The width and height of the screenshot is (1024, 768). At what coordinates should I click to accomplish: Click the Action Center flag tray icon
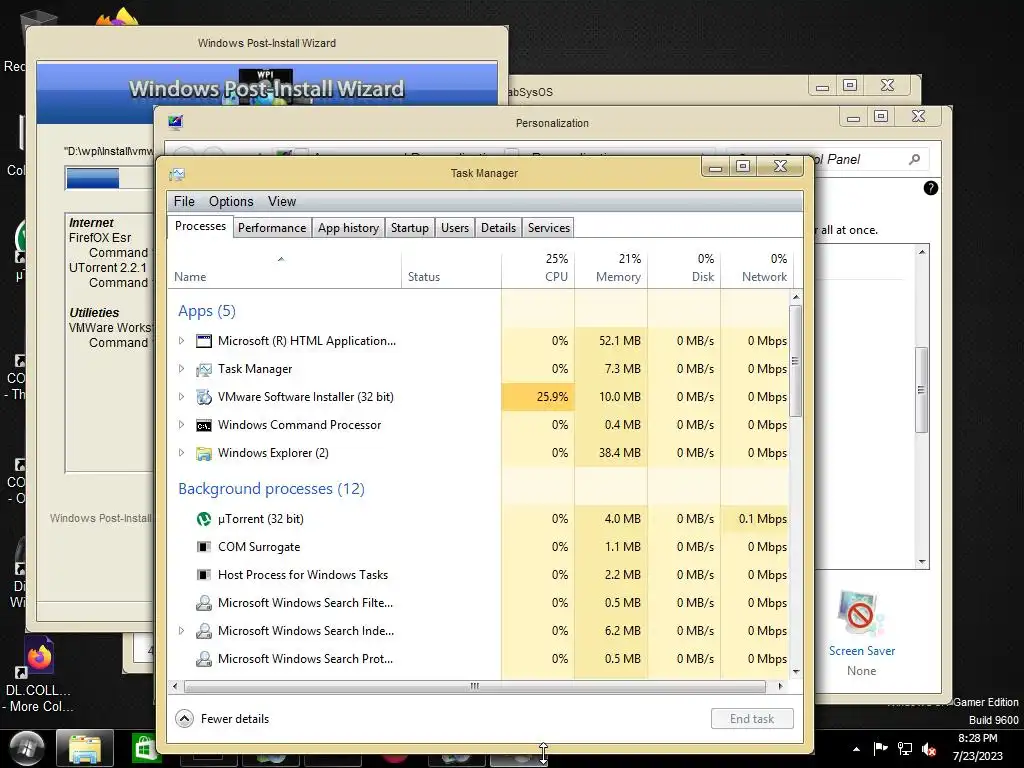point(880,749)
